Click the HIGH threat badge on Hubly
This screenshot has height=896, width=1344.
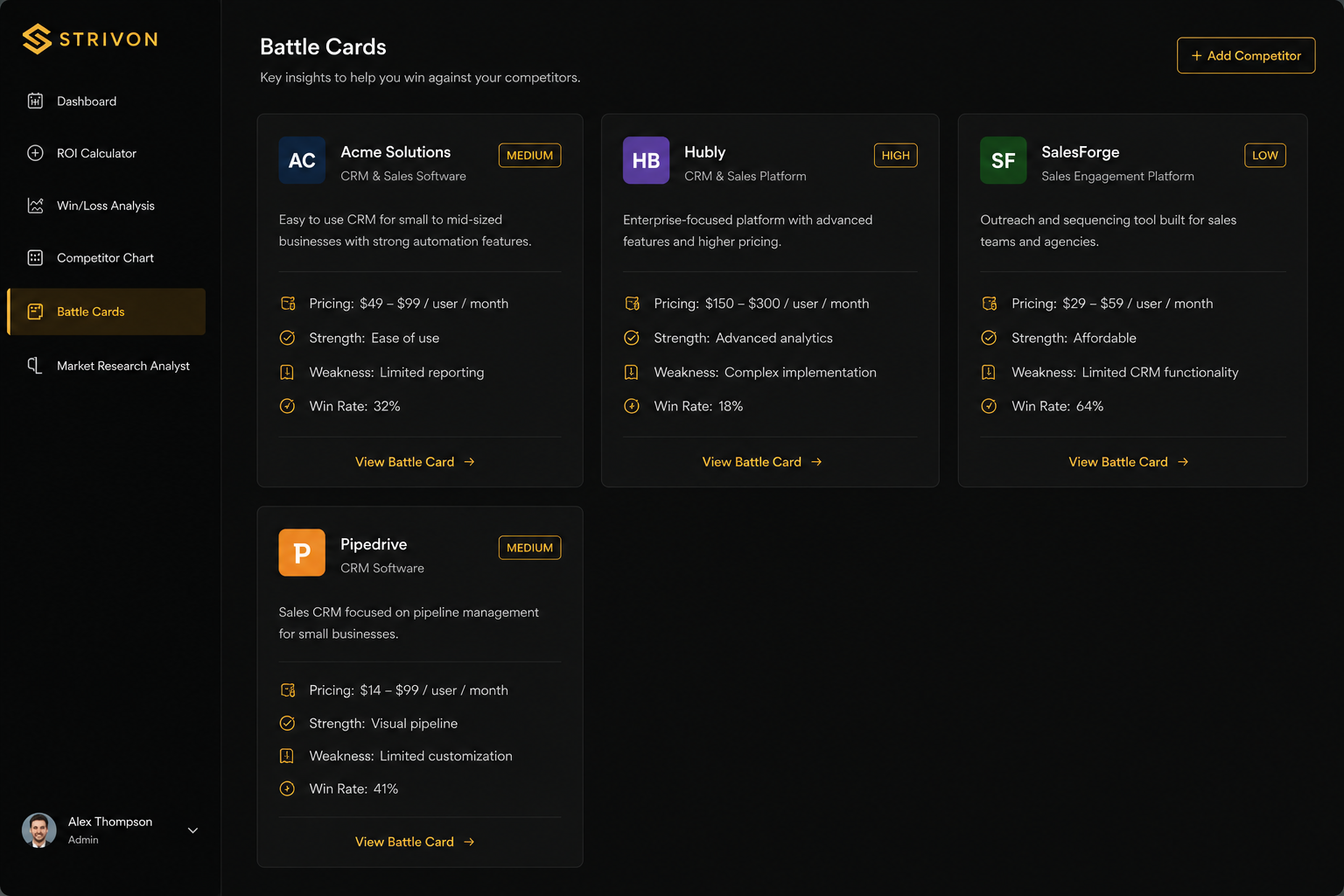(x=895, y=155)
